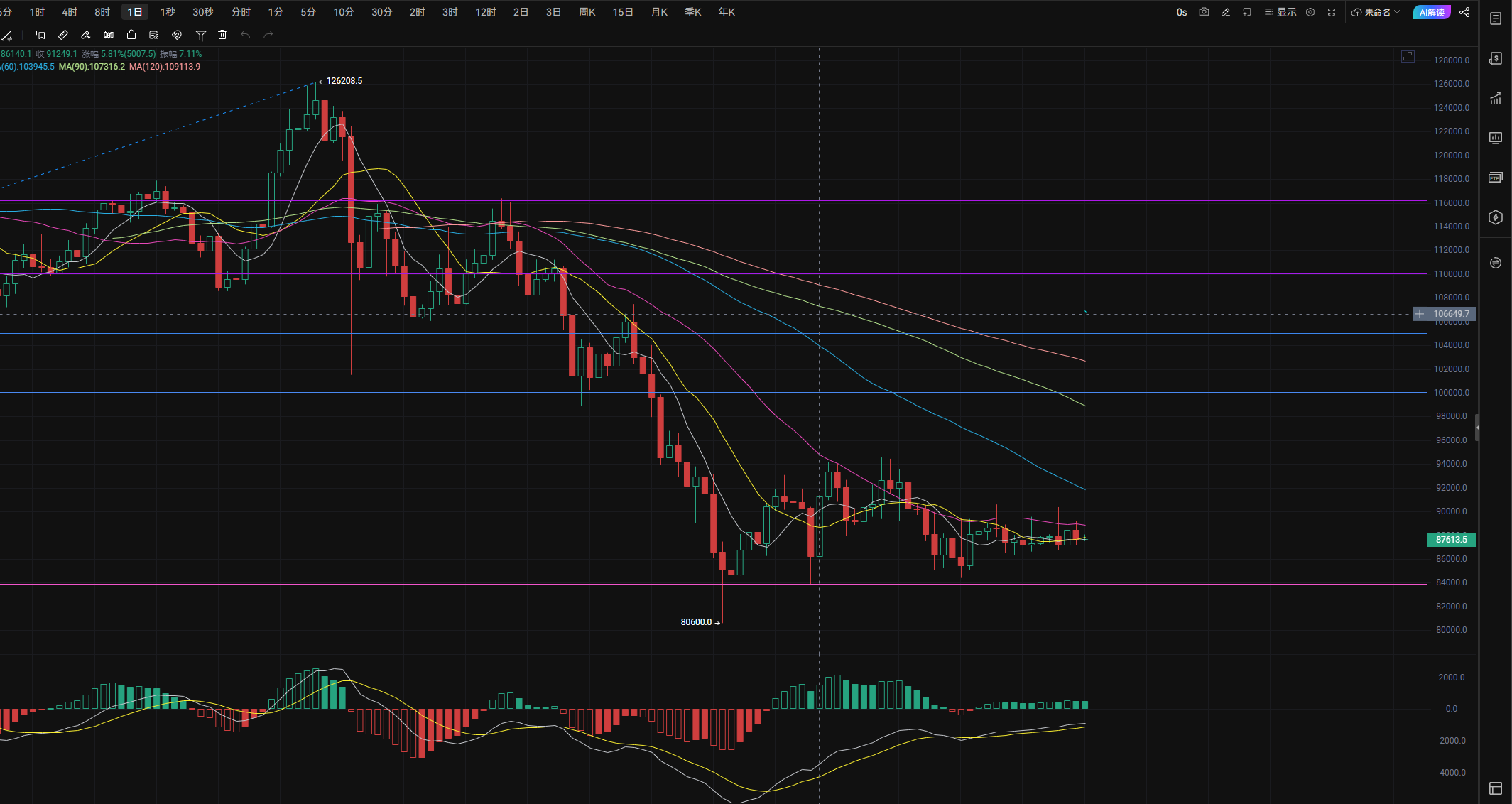Expand the collapsed right side panel handle
This screenshot has height=804, width=1512.
click(1477, 428)
